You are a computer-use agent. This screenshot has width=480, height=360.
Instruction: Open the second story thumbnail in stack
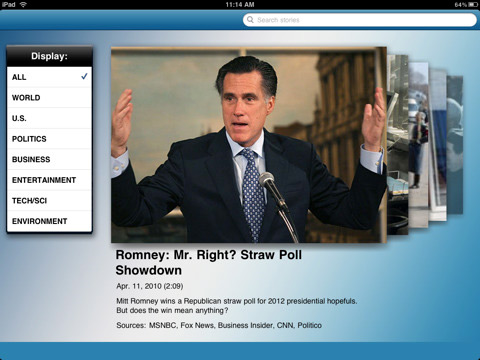pos(398,145)
